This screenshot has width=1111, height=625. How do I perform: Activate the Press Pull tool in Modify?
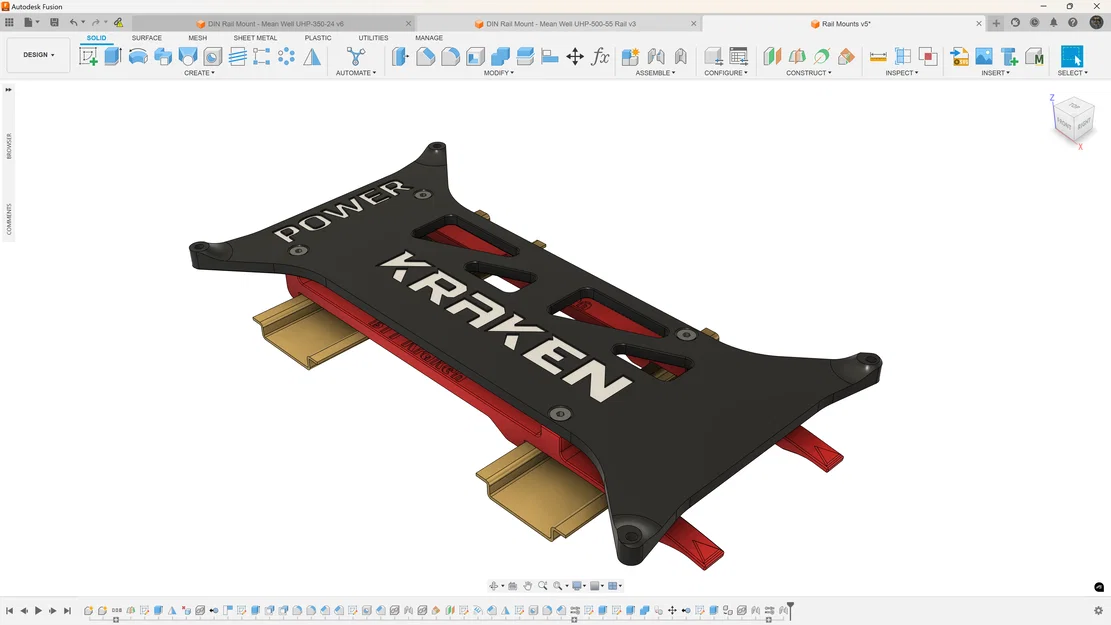[398, 57]
